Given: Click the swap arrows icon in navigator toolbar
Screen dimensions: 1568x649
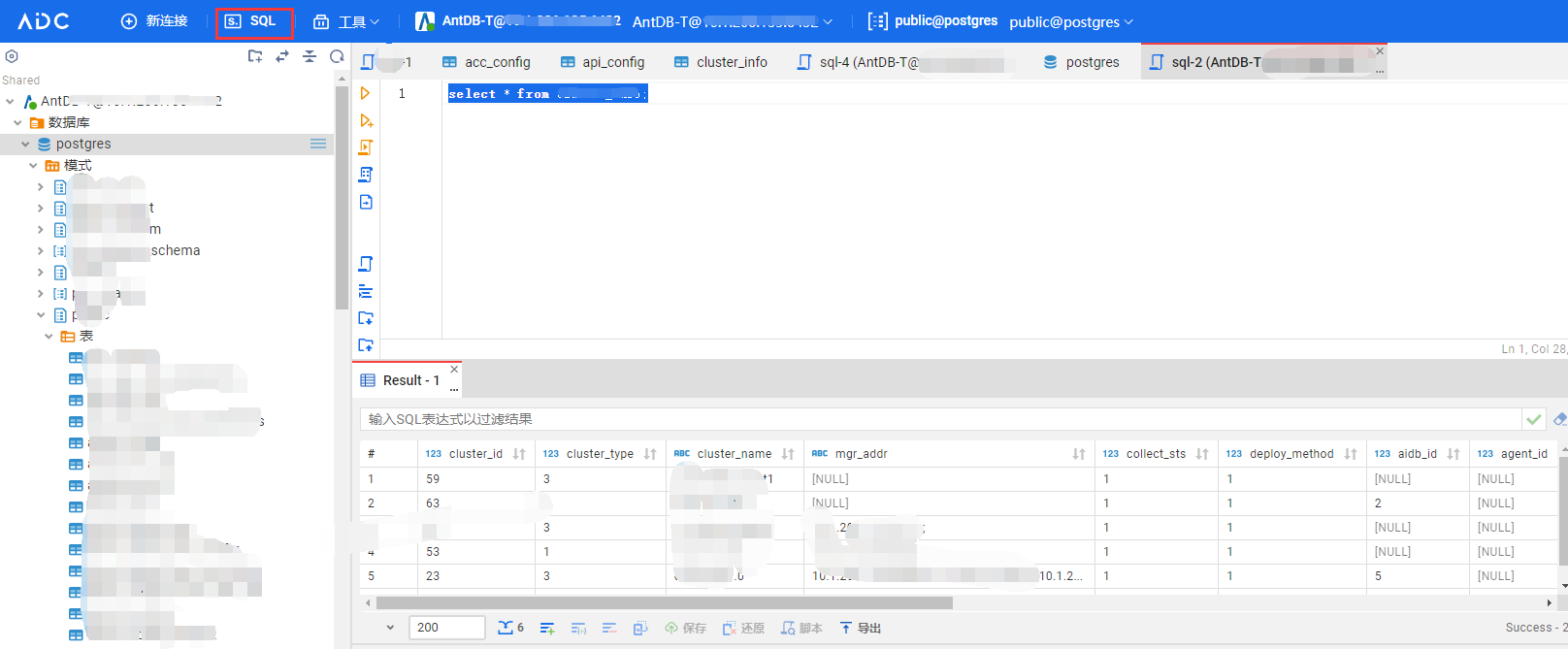Looking at the screenshot, I should tap(282, 56).
